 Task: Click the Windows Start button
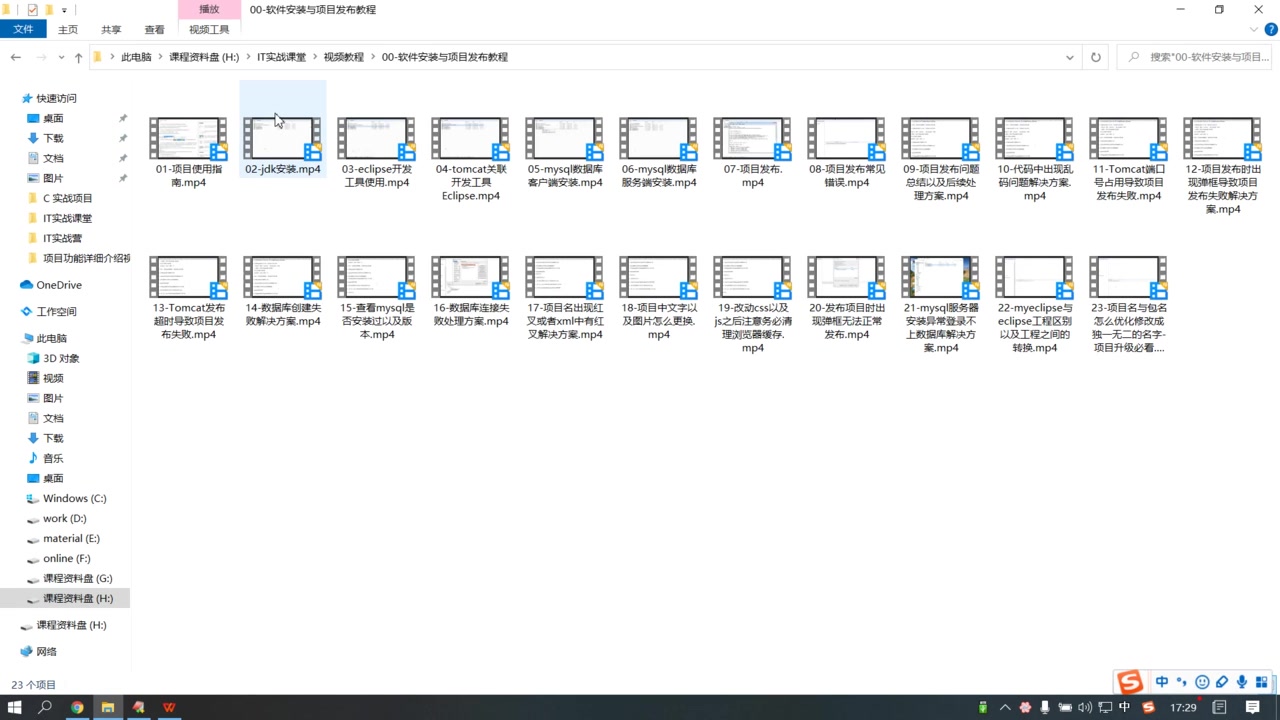(15, 707)
